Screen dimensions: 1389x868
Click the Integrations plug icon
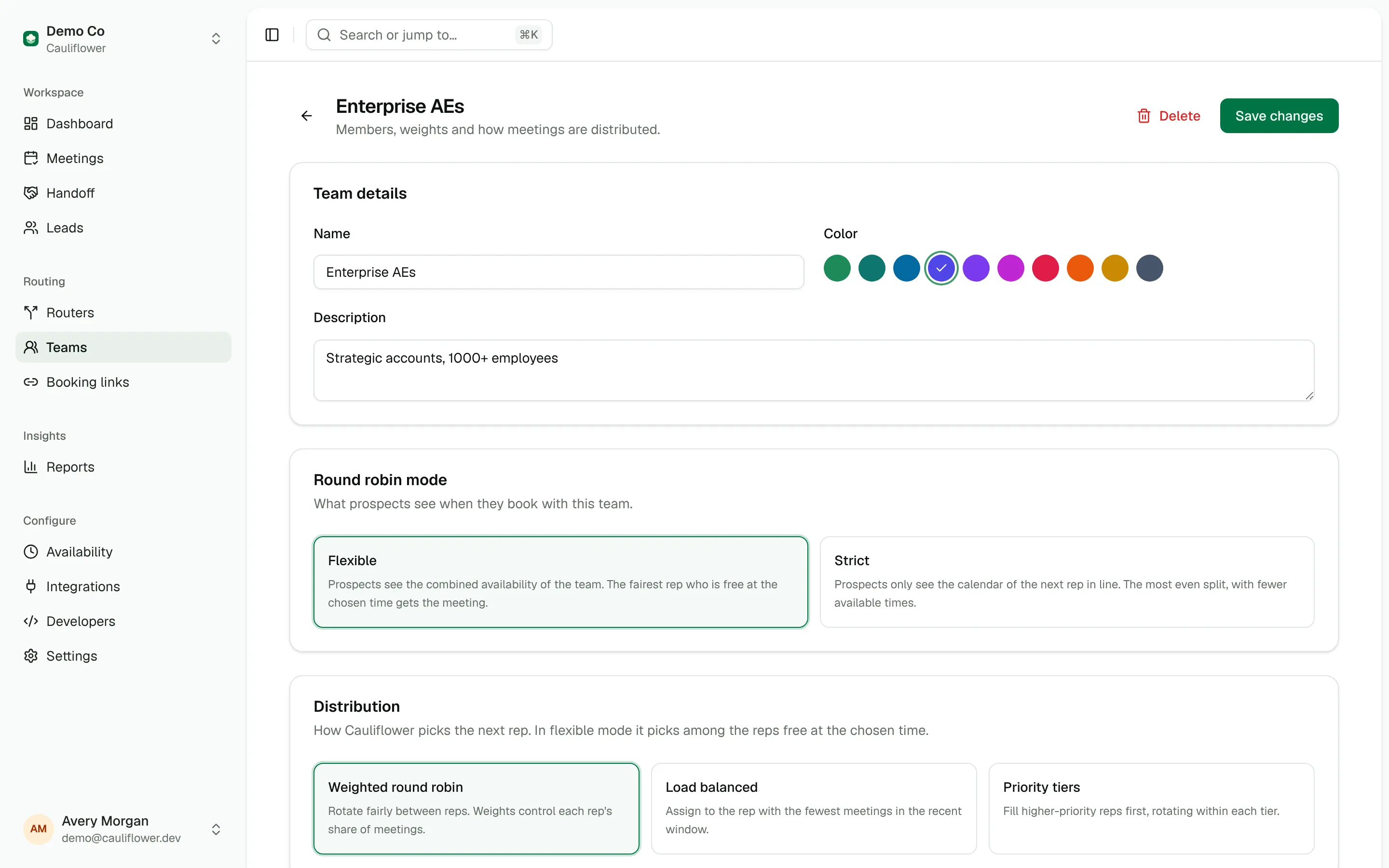point(31,586)
